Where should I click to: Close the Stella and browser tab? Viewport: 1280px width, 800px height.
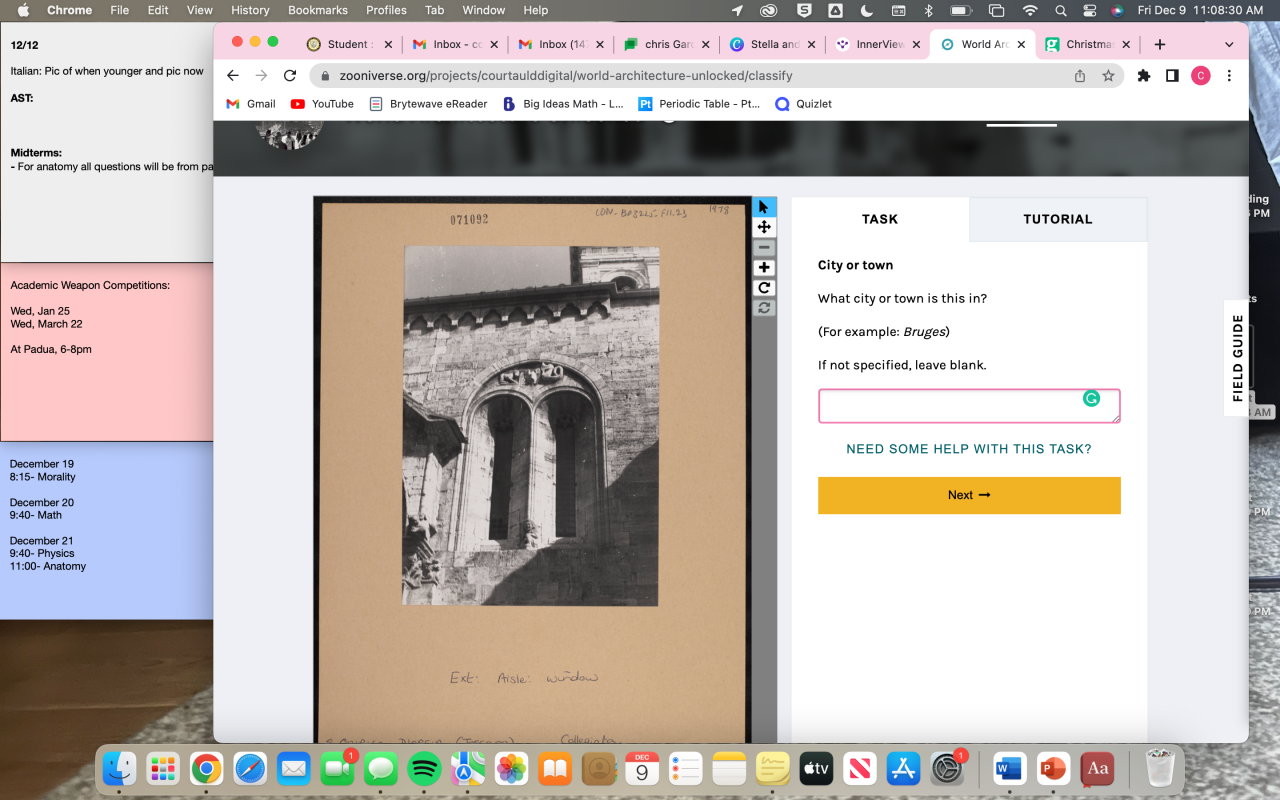[x=809, y=44]
